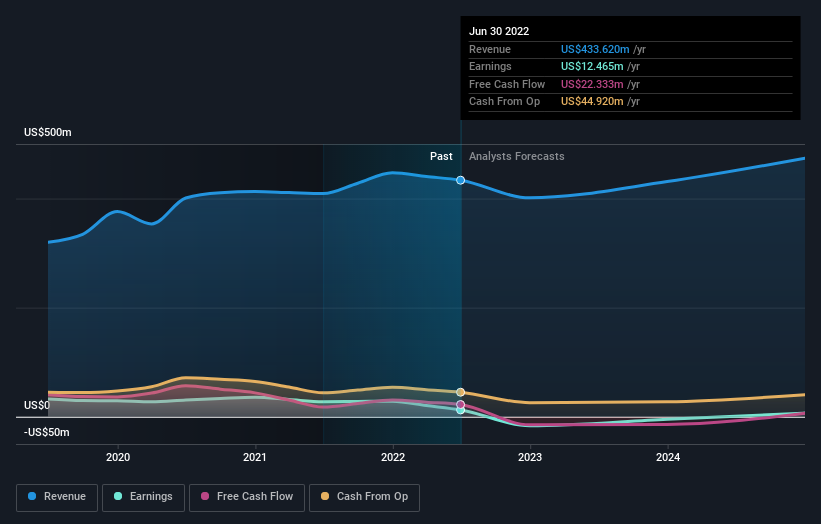Image resolution: width=821 pixels, height=524 pixels.
Task: Click the Earnings row label in tooltip
Action: [x=490, y=66]
